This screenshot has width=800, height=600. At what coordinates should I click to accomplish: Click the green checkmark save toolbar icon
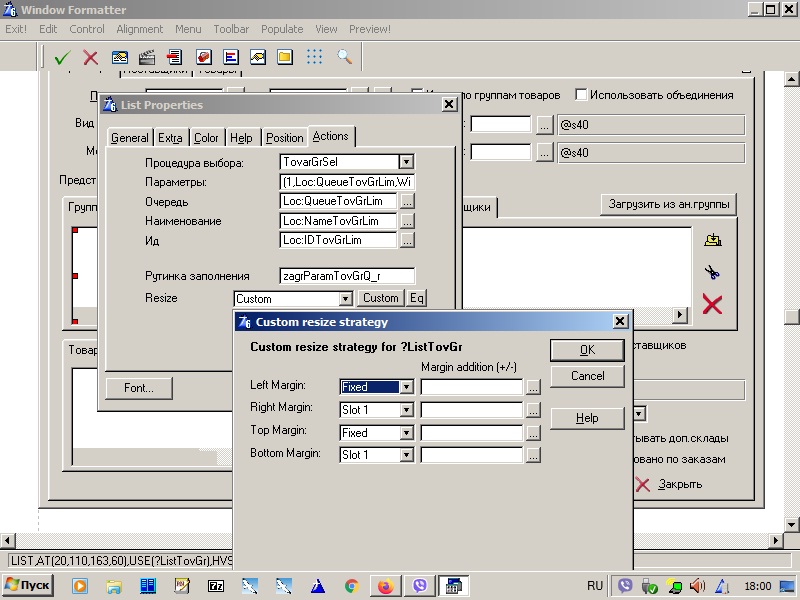pos(62,57)
